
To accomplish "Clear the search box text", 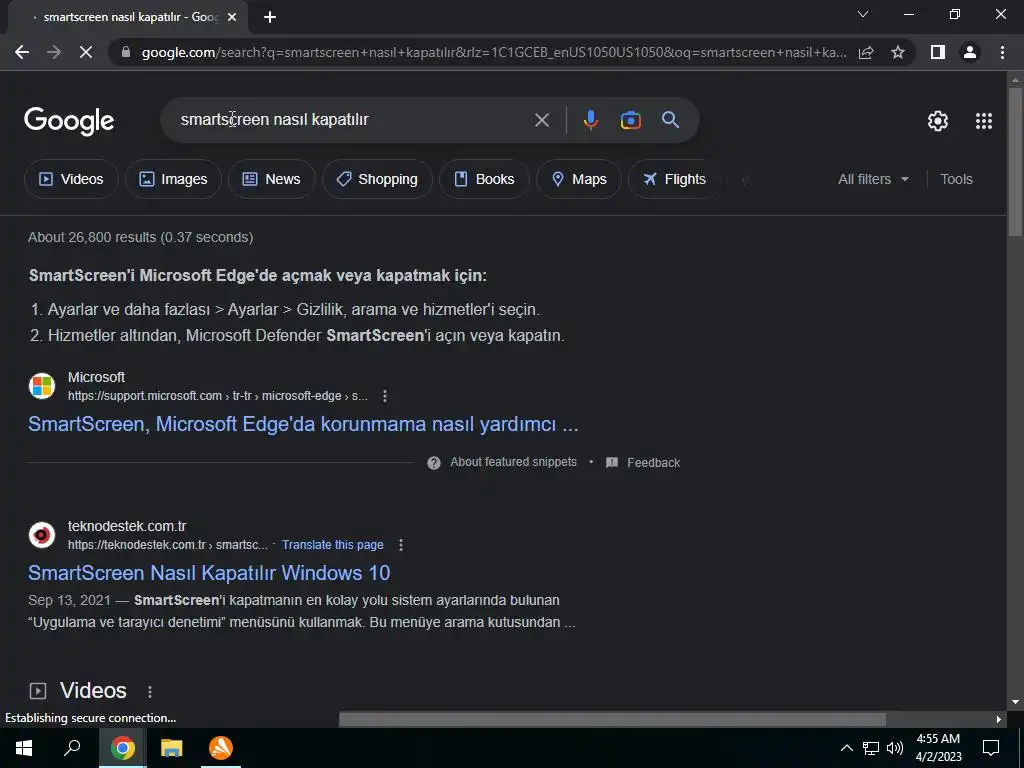I will 542,120.
